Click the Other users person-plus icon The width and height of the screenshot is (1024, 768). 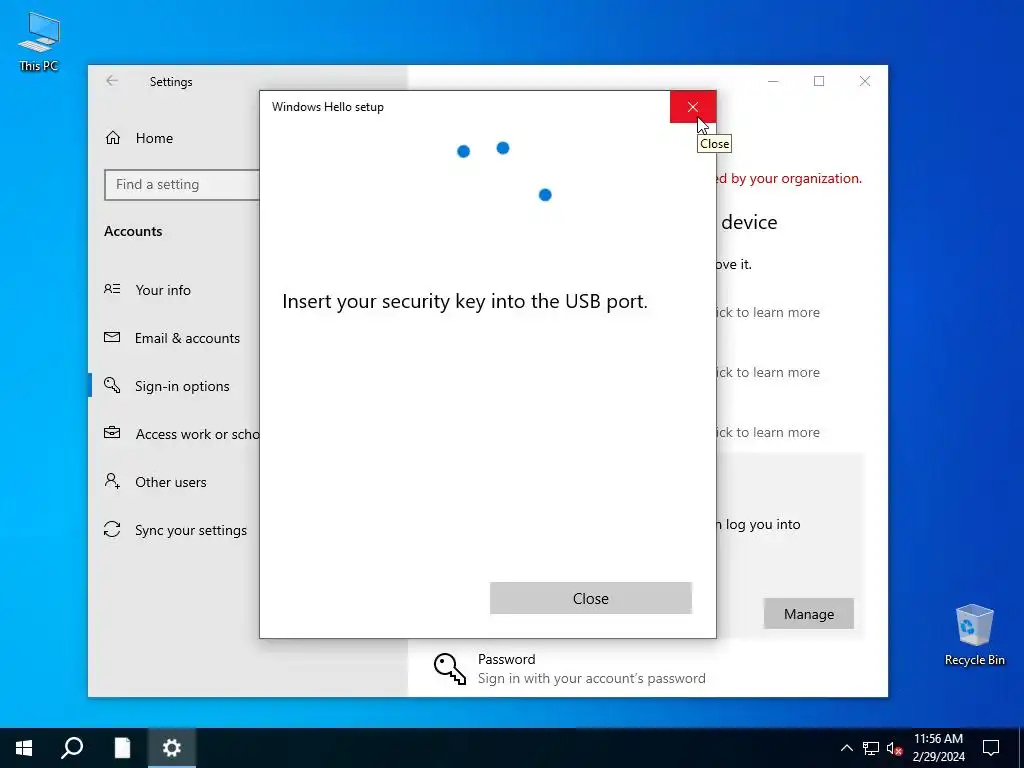[x=112, y=481]
